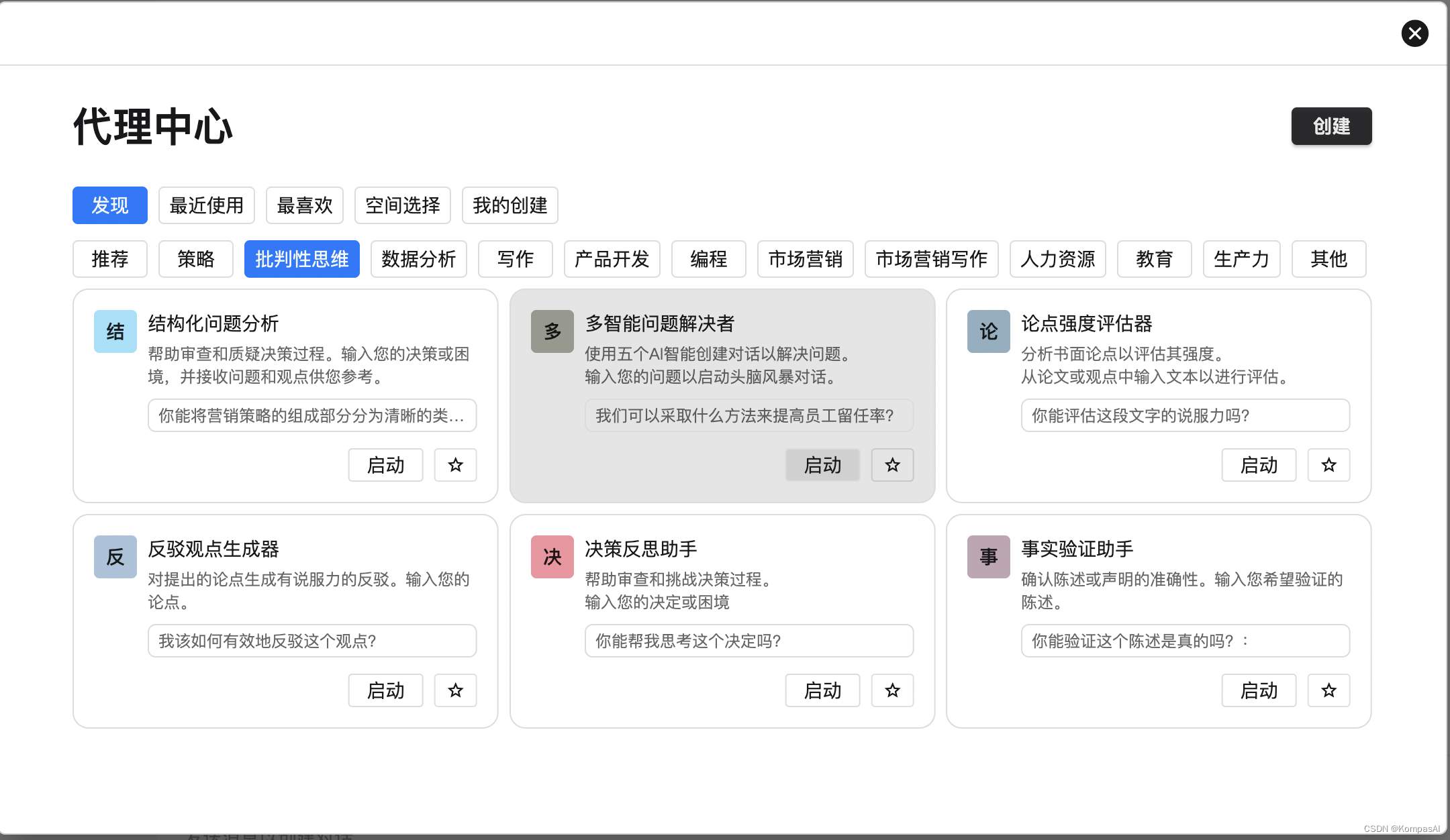The height and width of the screenshot is (840, 1450).
Task: Click the 多 icon on 多智能问题解决者 card
Action: [551, 331]
